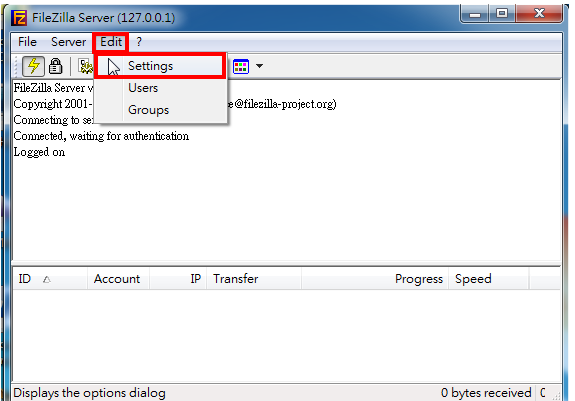This screenshot has height=401, width=575.
Task: Click the FileZilla logo in the title bar
Action: coord(19,18)
